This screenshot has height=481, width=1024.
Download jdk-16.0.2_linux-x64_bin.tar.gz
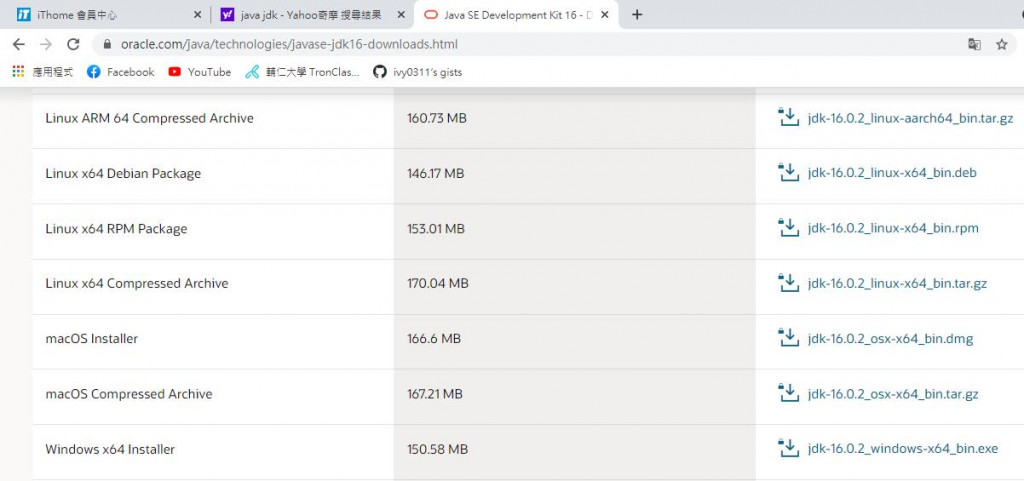click(x=897, y=283)
